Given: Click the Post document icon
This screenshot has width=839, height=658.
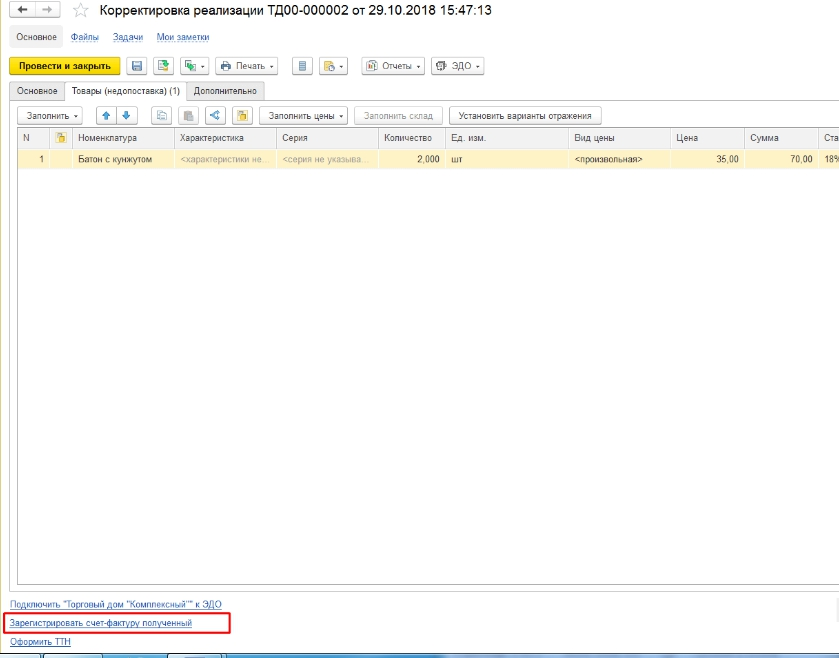Looking at the screenshot, I should pyautogui.click(x=162, y=66).
